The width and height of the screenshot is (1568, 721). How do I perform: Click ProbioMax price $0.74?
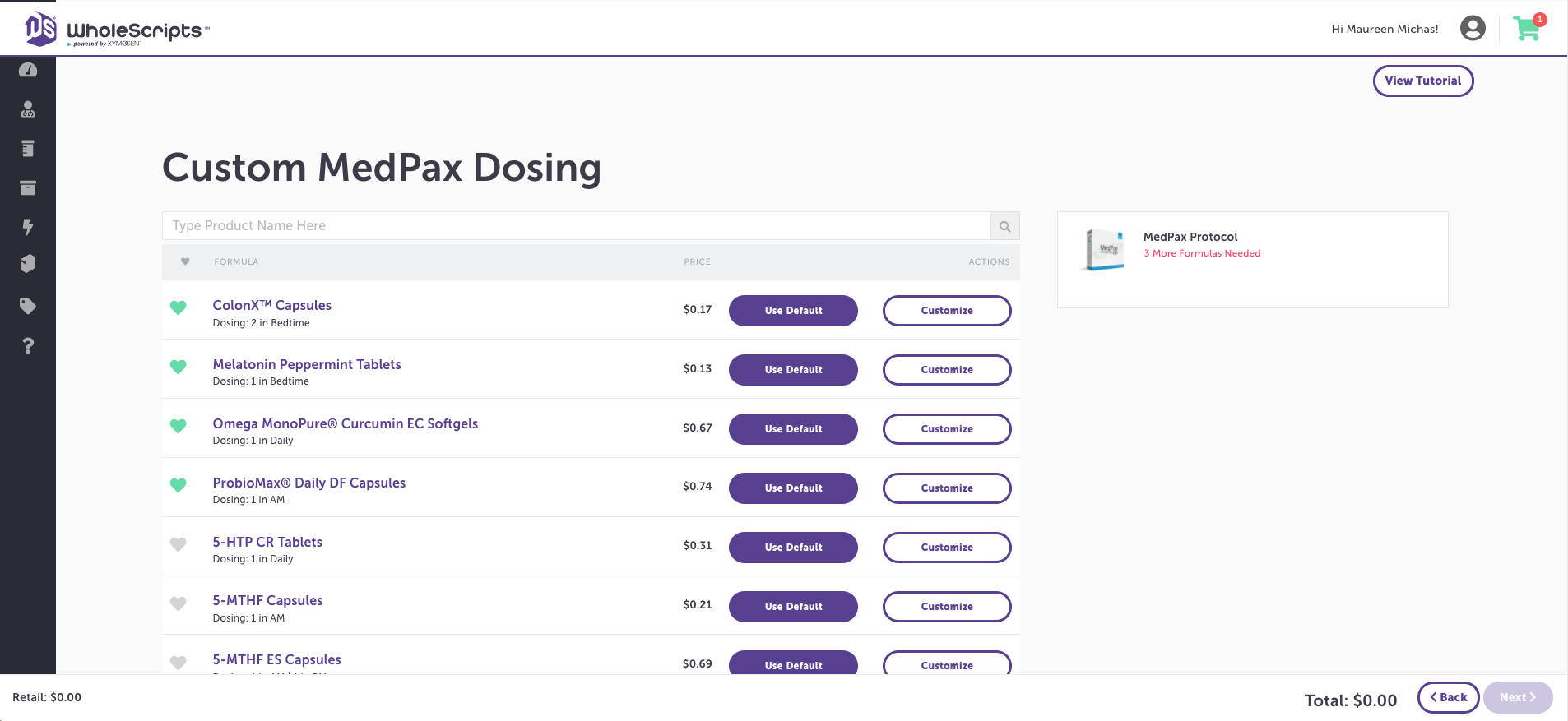click(x=697, y=486)
